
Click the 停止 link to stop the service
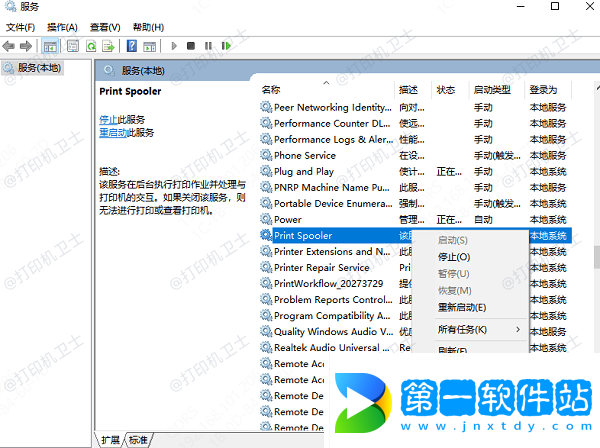coord(108,120)
